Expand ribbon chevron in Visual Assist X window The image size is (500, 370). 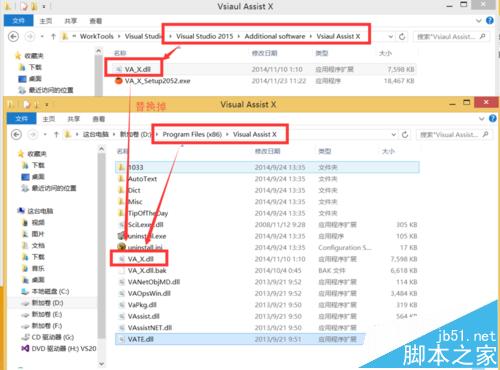[481, 119]
